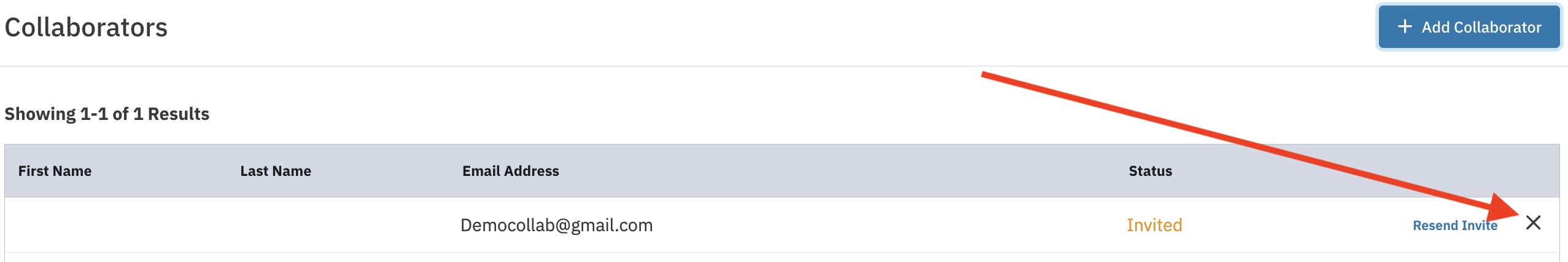The width and height of the screenshot is (1568, 262).
Task: Click the Resend Invite link
Action: coord(1454,226)
